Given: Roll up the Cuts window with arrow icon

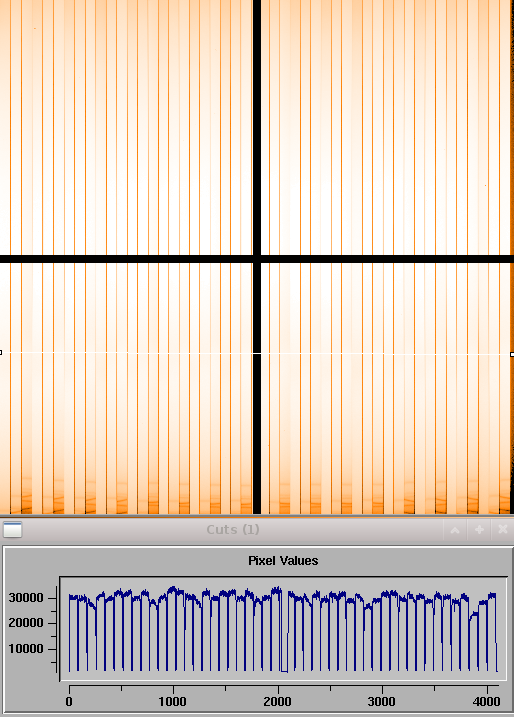Looking at the screenshot, I should (455, 530).
